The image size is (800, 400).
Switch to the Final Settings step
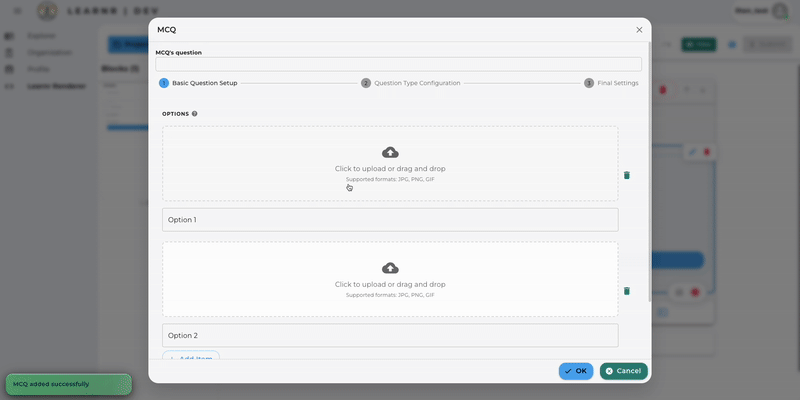pyautogui.click(x=611, y=83)
